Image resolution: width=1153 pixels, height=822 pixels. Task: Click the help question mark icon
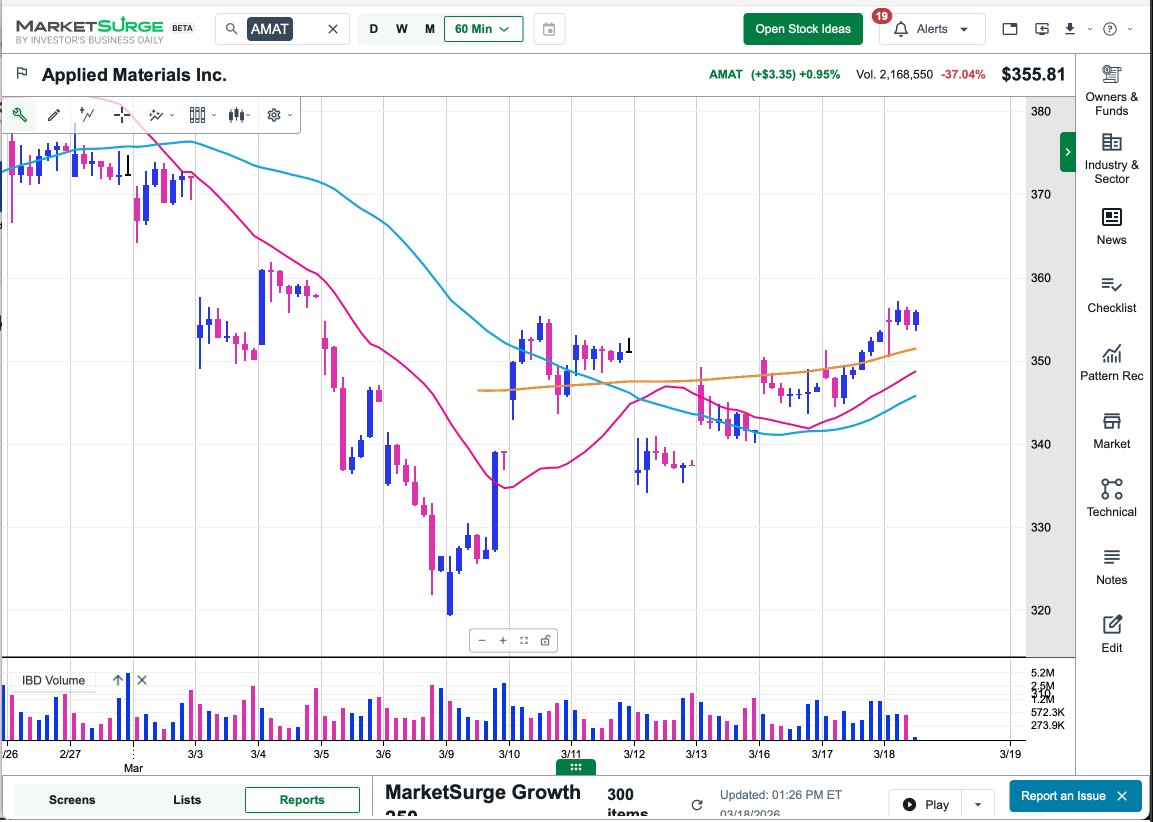[x=1110, y=29]
